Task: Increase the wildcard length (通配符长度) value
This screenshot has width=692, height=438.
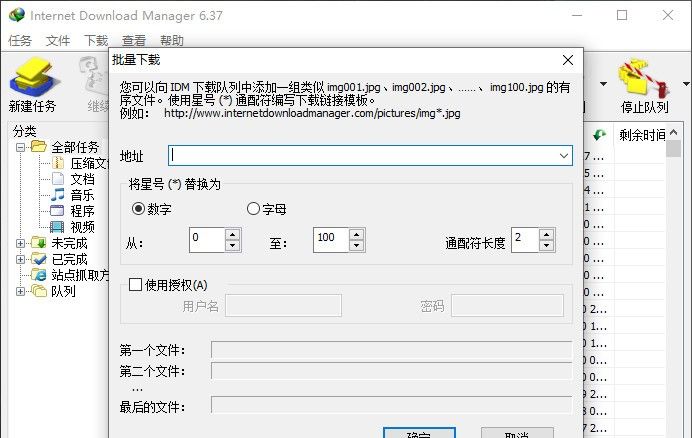Action: 546,234
